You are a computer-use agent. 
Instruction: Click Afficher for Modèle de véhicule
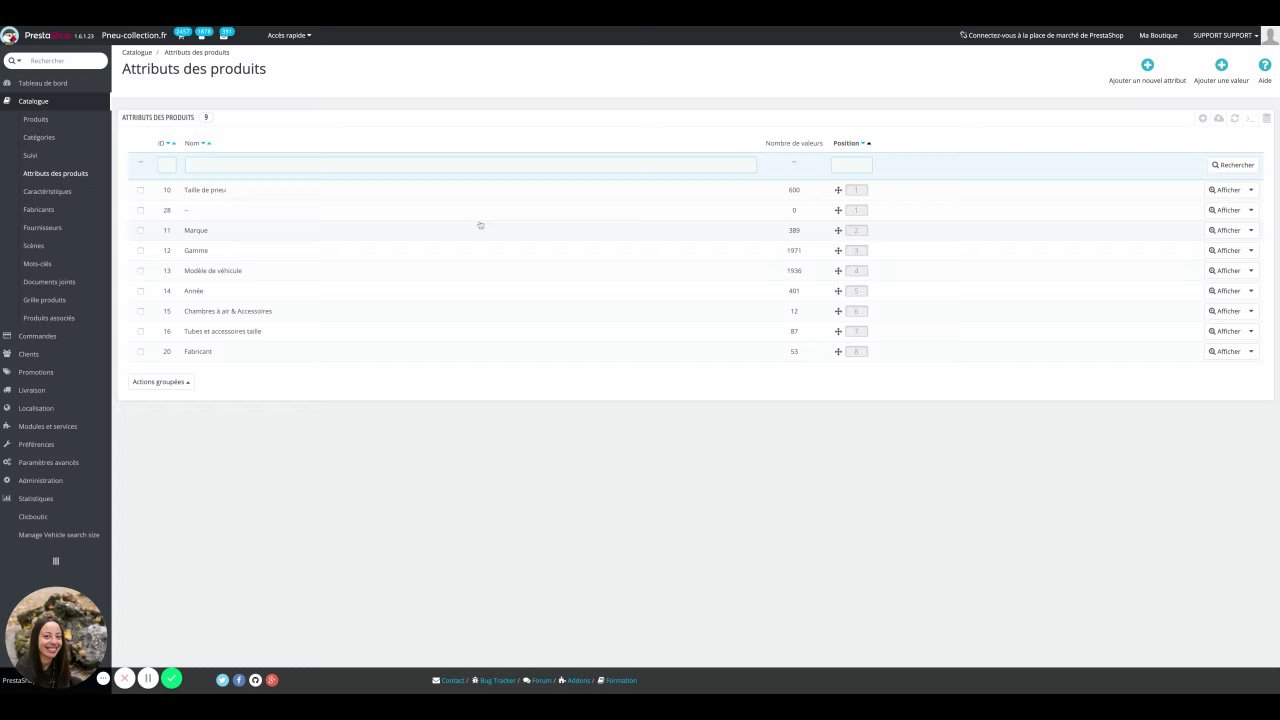tap(1224, 271)
